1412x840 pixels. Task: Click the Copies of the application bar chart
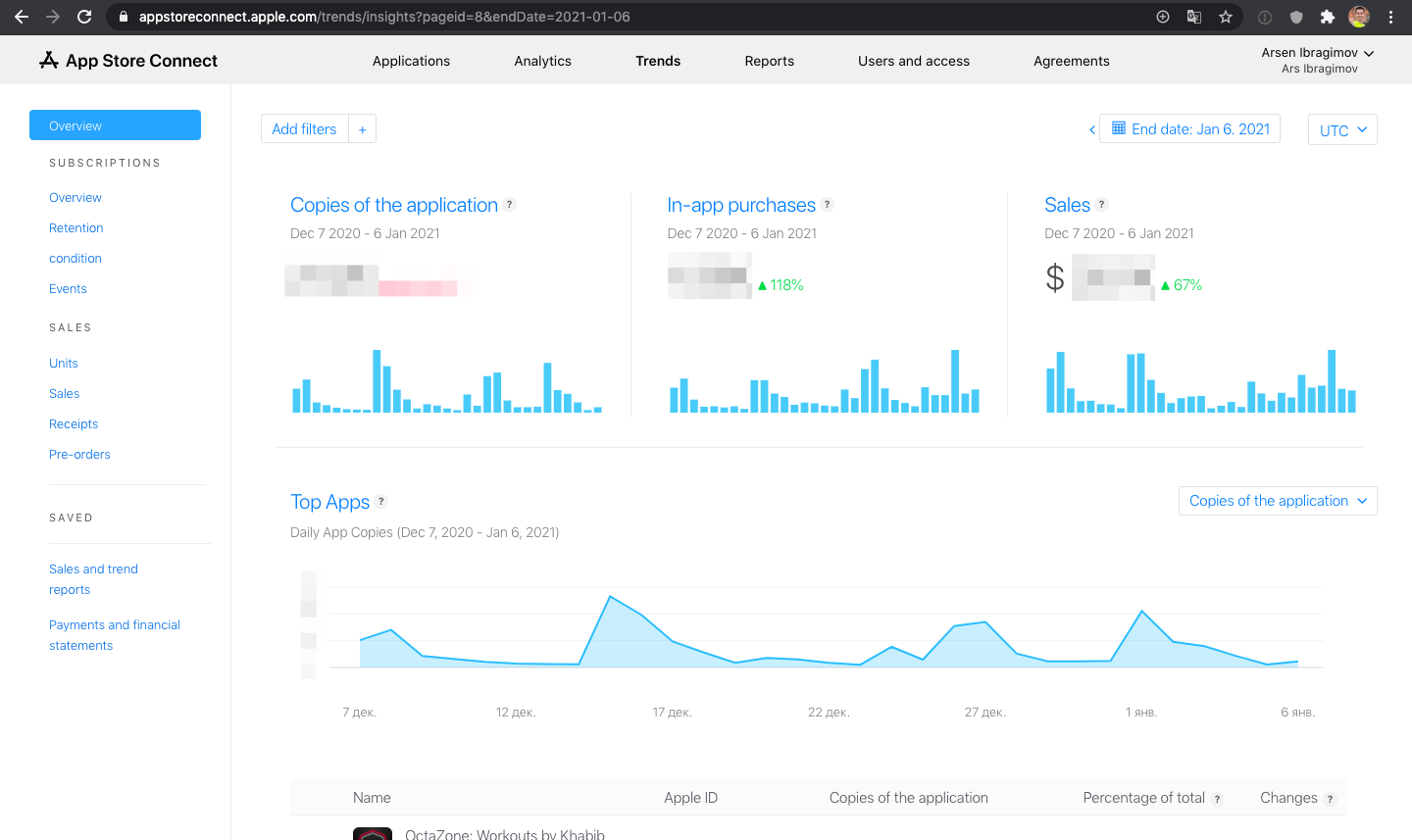point(447,380)
